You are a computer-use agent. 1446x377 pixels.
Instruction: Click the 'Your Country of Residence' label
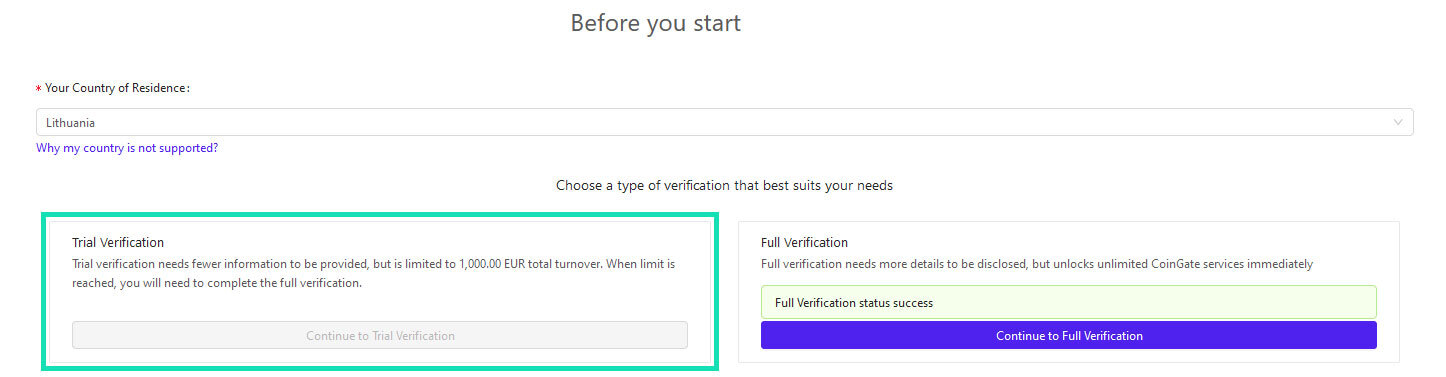(116, 88)
